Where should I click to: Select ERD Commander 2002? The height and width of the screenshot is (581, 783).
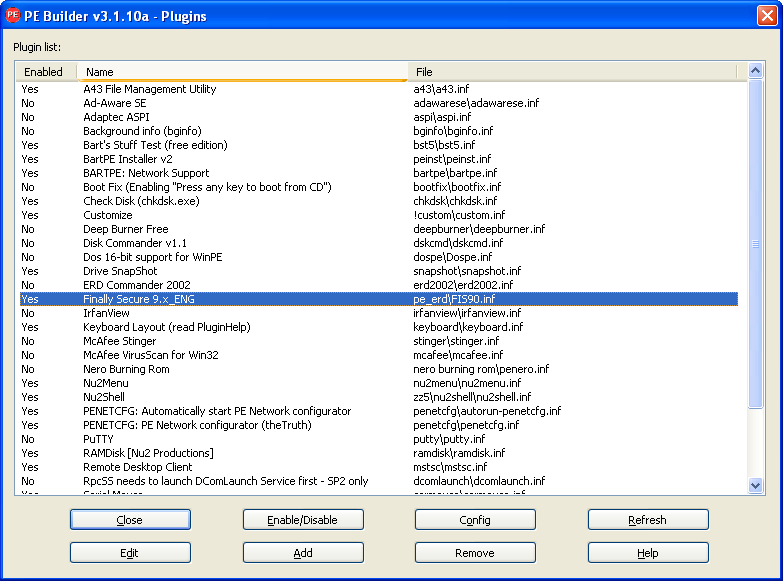(x=379, y=285)
